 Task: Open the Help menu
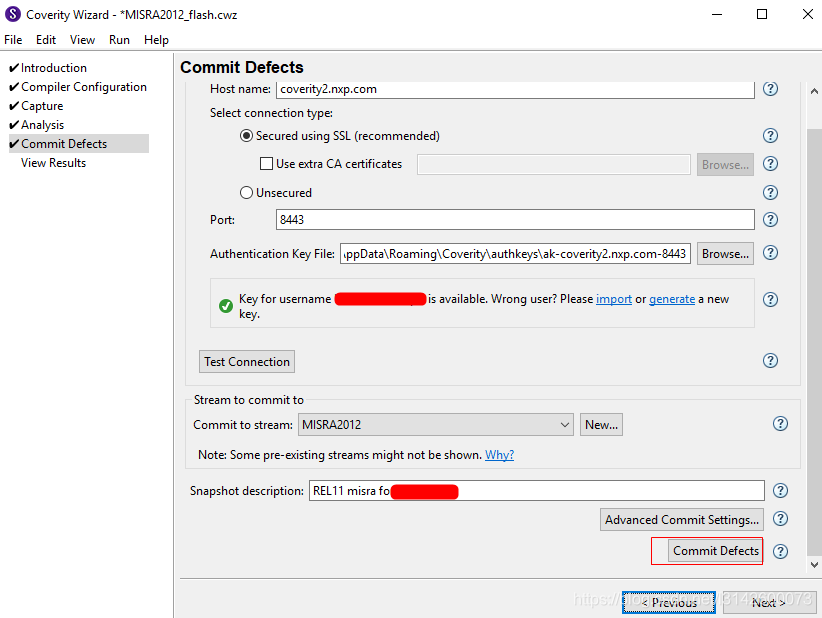pyautogui.click(x=156, y=40)
